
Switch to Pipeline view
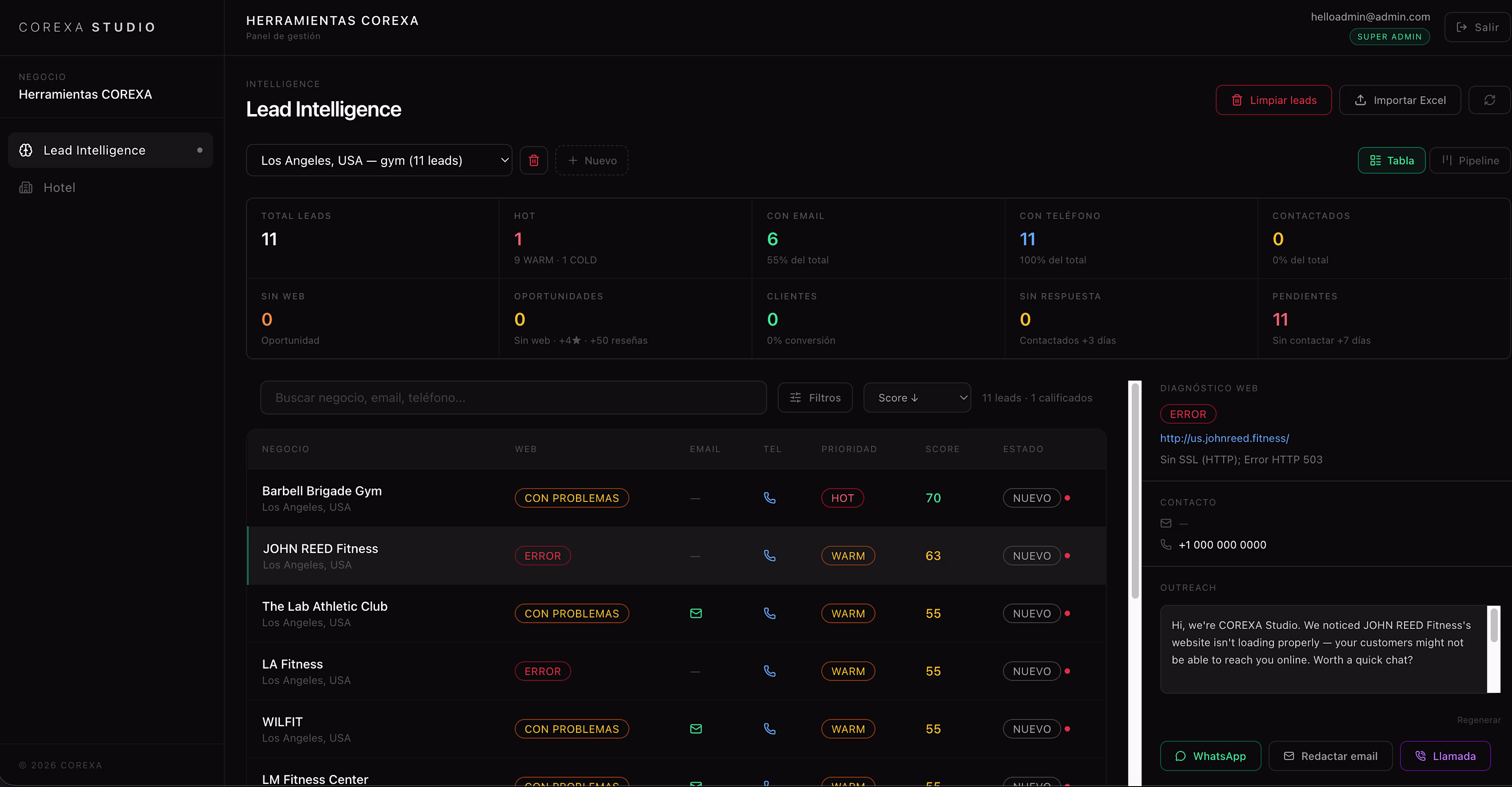click(1470, 160)
